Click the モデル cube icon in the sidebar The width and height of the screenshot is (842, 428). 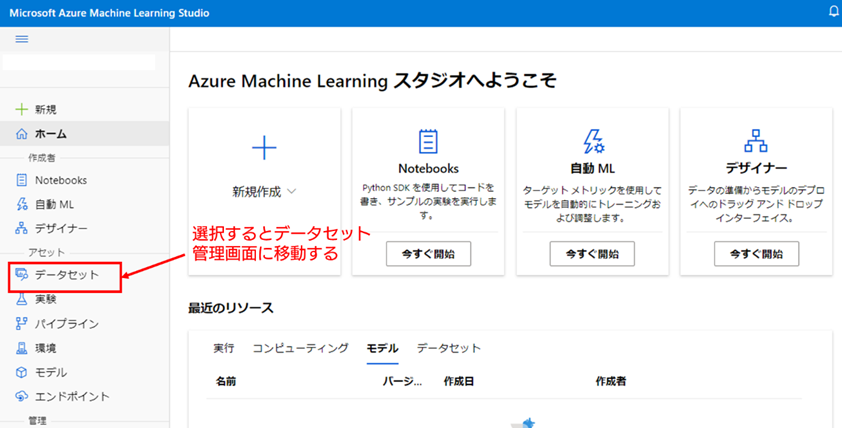[x=21, y=372]
